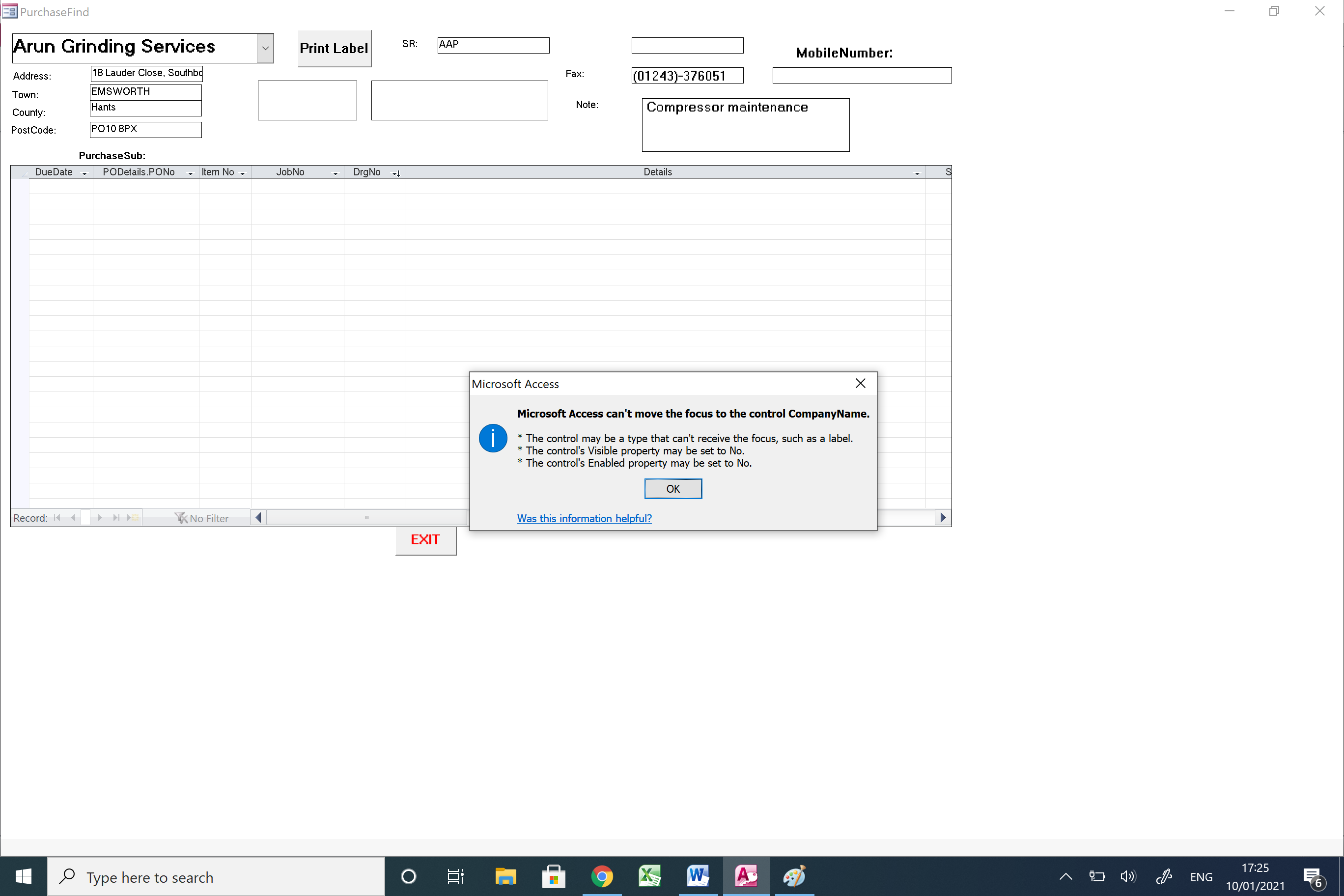The height and width of the screenshot is (896, 1344).
Task: Click the new blank record icon
Action: (x=132, y=518)
